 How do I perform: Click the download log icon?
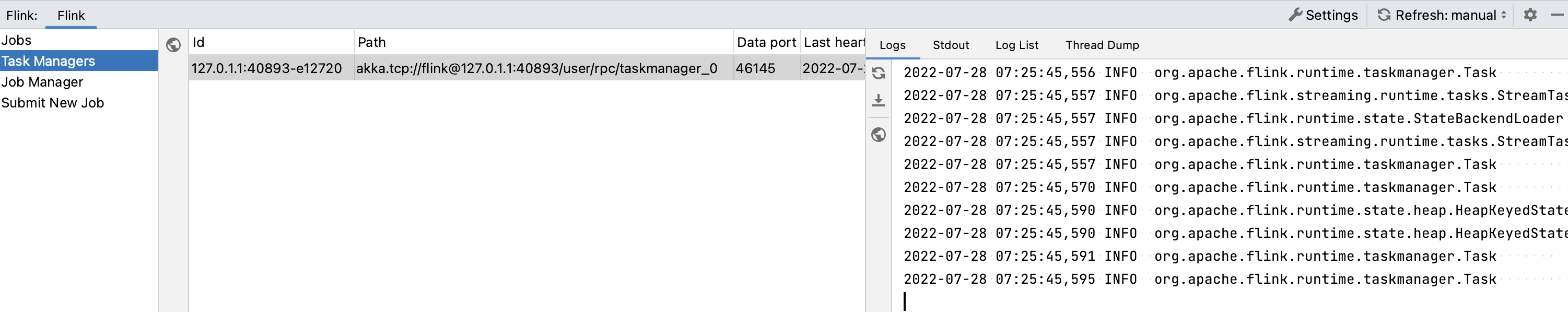(879, 100)
